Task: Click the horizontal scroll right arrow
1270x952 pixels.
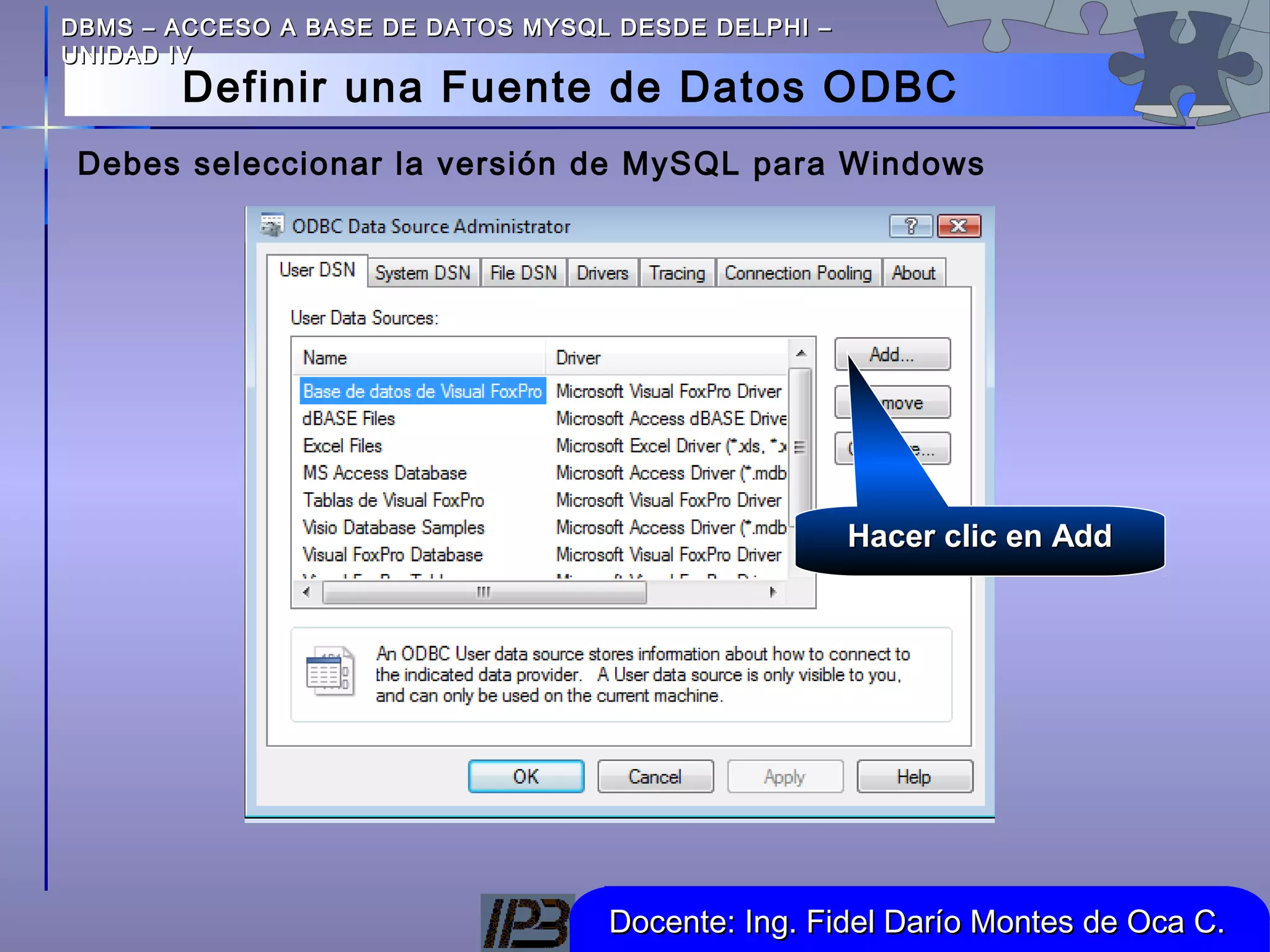Action: pos(773,592)
